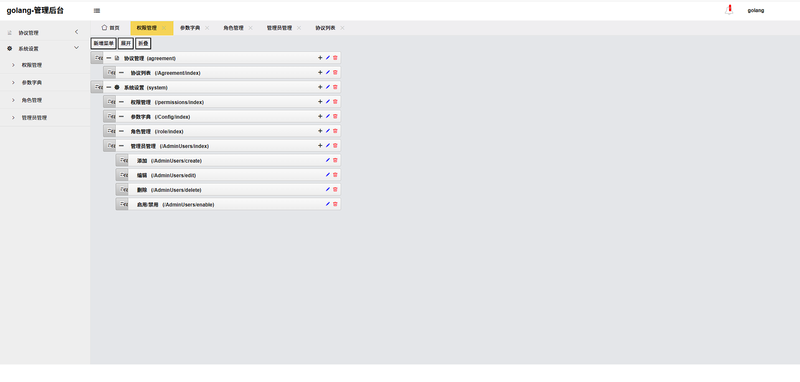Delete the 系统设置 (system) row
The height and width of the screenshot is (382, 800).
coord(335,87)
